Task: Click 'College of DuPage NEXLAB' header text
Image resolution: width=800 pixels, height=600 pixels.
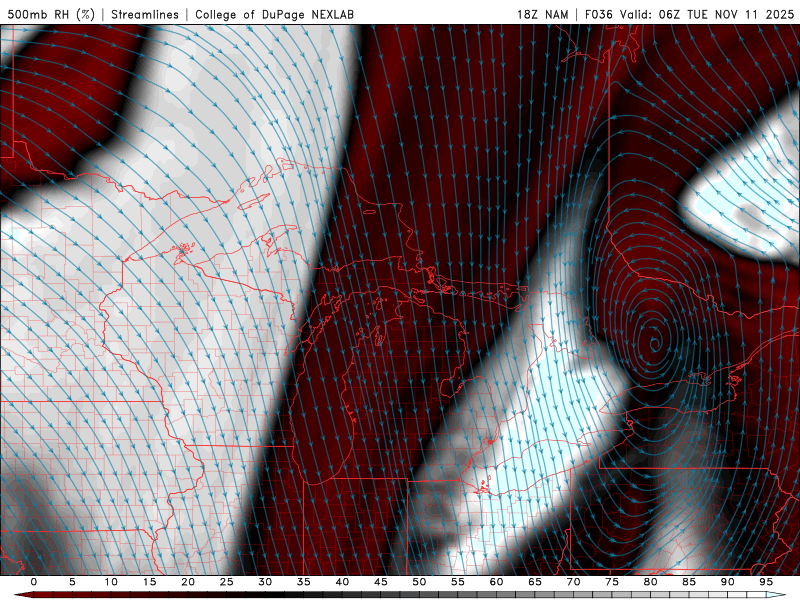Action: 274,14
